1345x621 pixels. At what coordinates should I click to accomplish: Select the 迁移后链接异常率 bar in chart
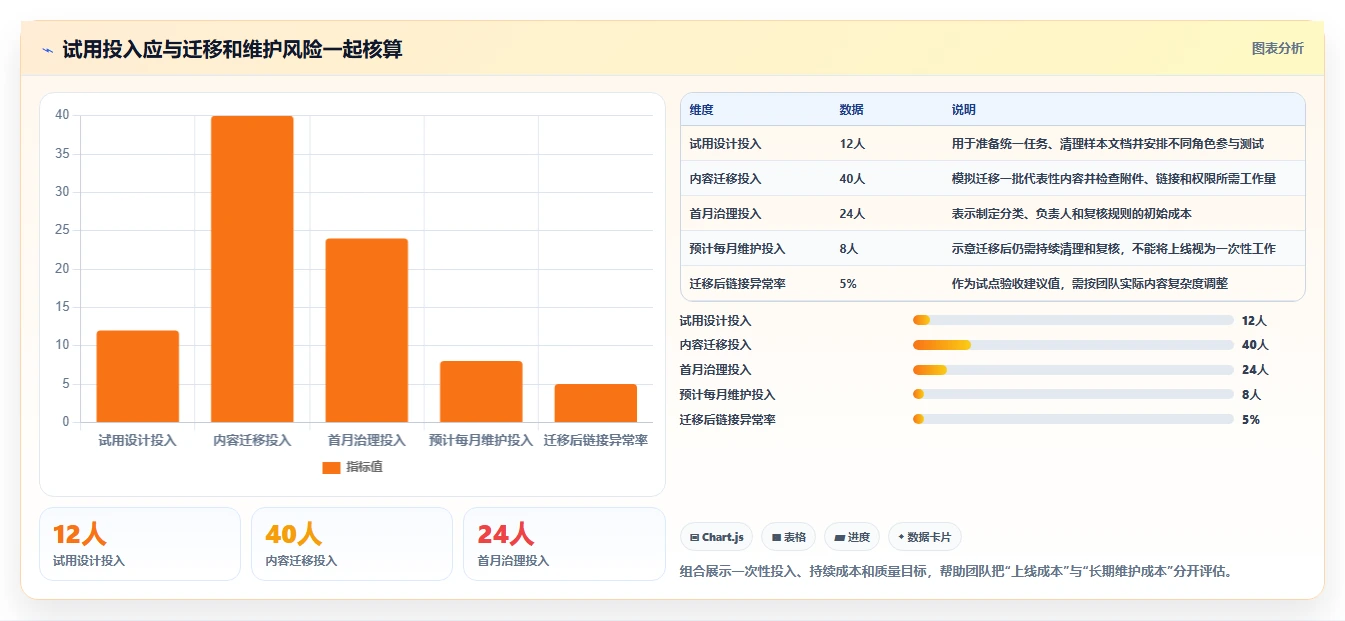[595, 403]
